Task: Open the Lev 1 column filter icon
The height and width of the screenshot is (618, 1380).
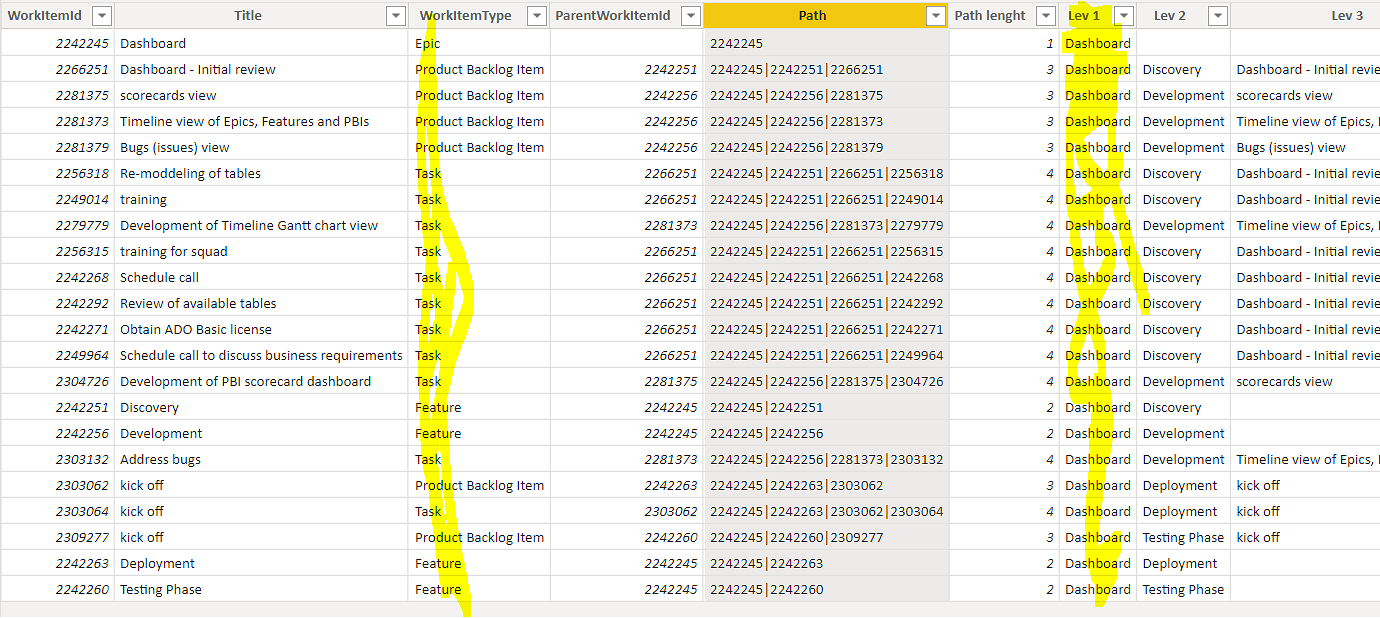Action: (1124, 15)
